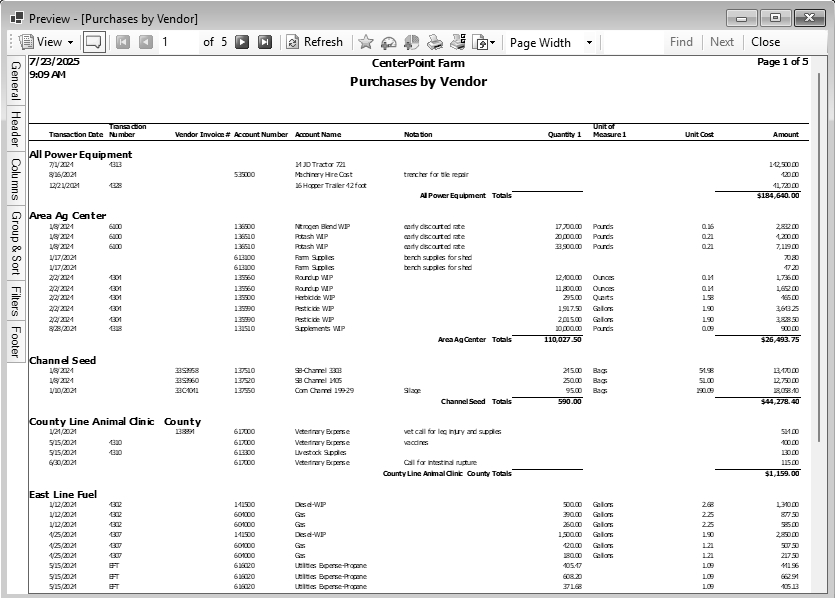Viewport: 835px width, 598px height.
Task: Close the report preview with Close
Action: click(766, 42)
